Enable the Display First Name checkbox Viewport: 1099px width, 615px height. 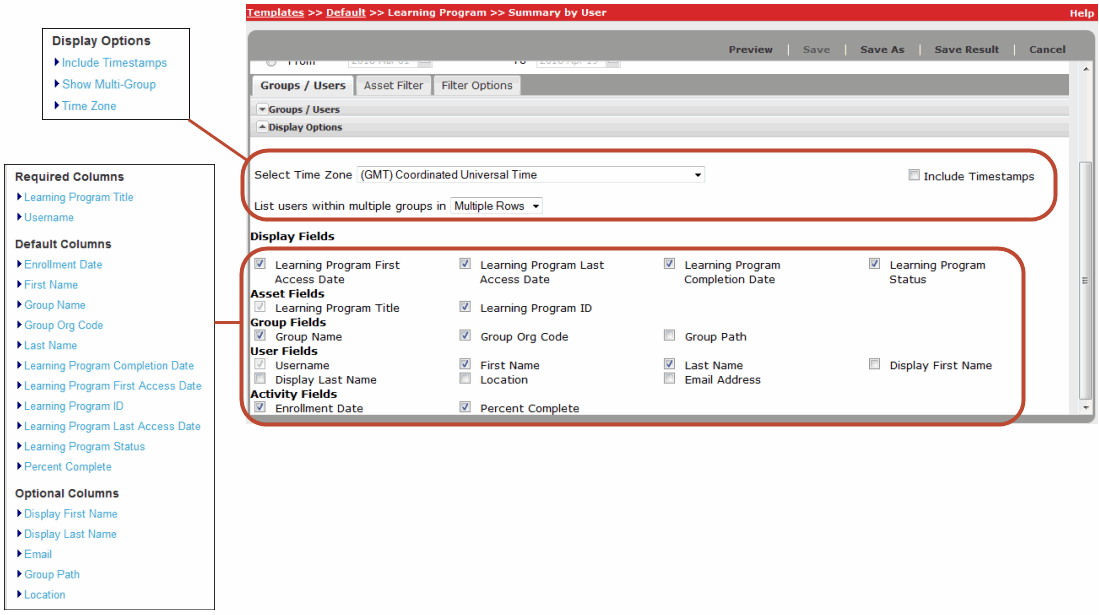[x=875, y=364]
